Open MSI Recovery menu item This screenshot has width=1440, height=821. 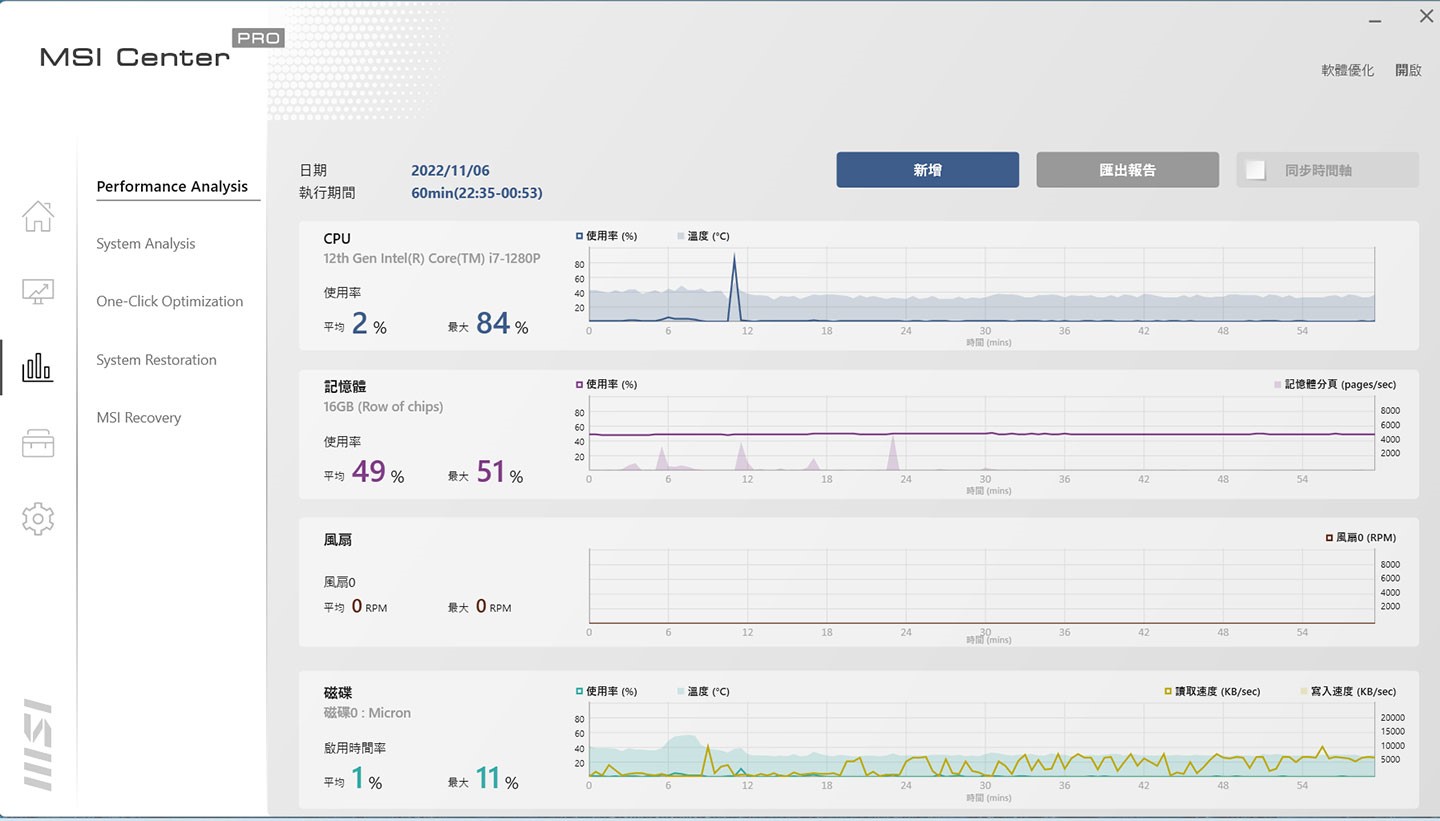pyautogui.click(x=139, y=418)
